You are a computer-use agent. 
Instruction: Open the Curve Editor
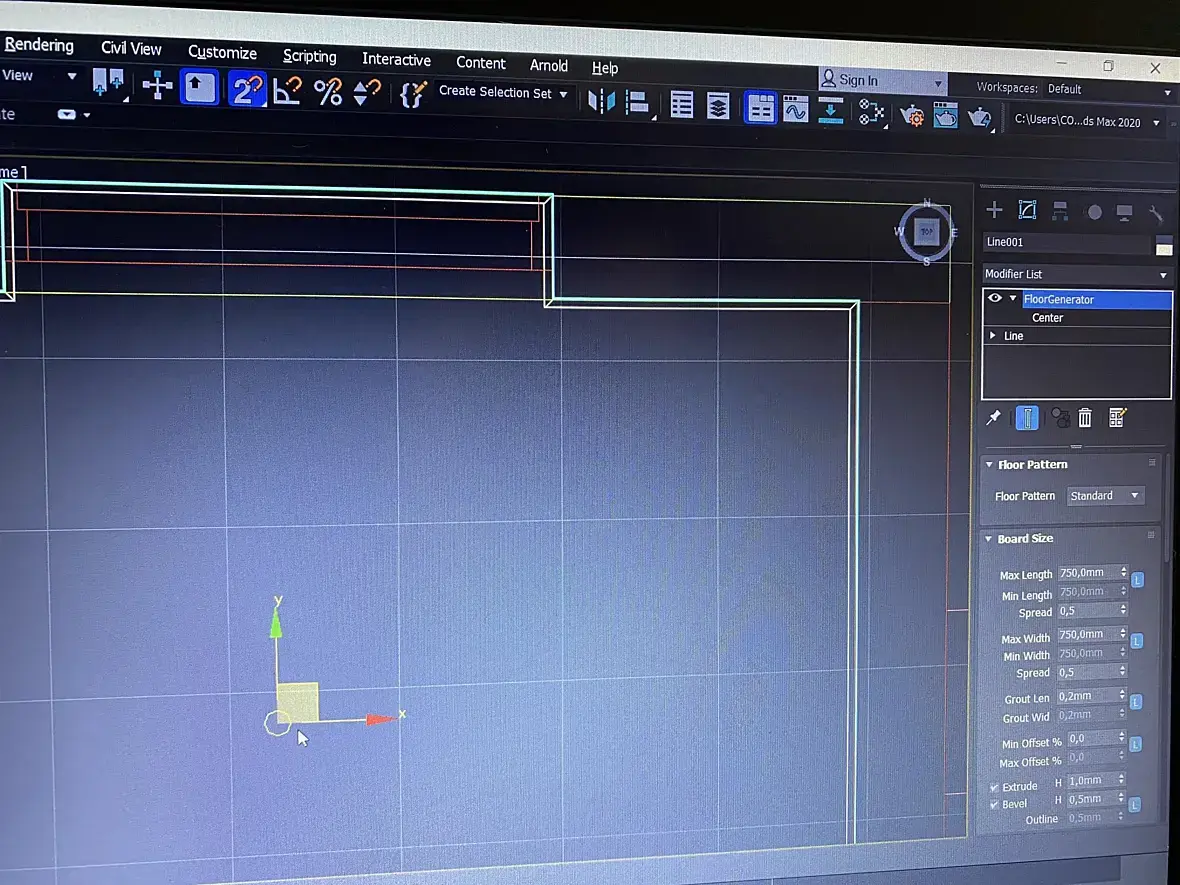pyautogui.click(x=795, y=109)
